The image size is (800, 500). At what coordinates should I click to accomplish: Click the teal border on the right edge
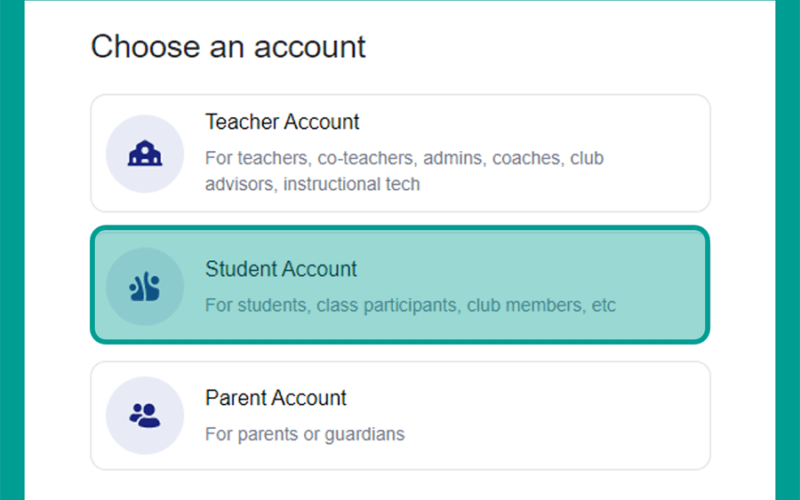(788, 250)
